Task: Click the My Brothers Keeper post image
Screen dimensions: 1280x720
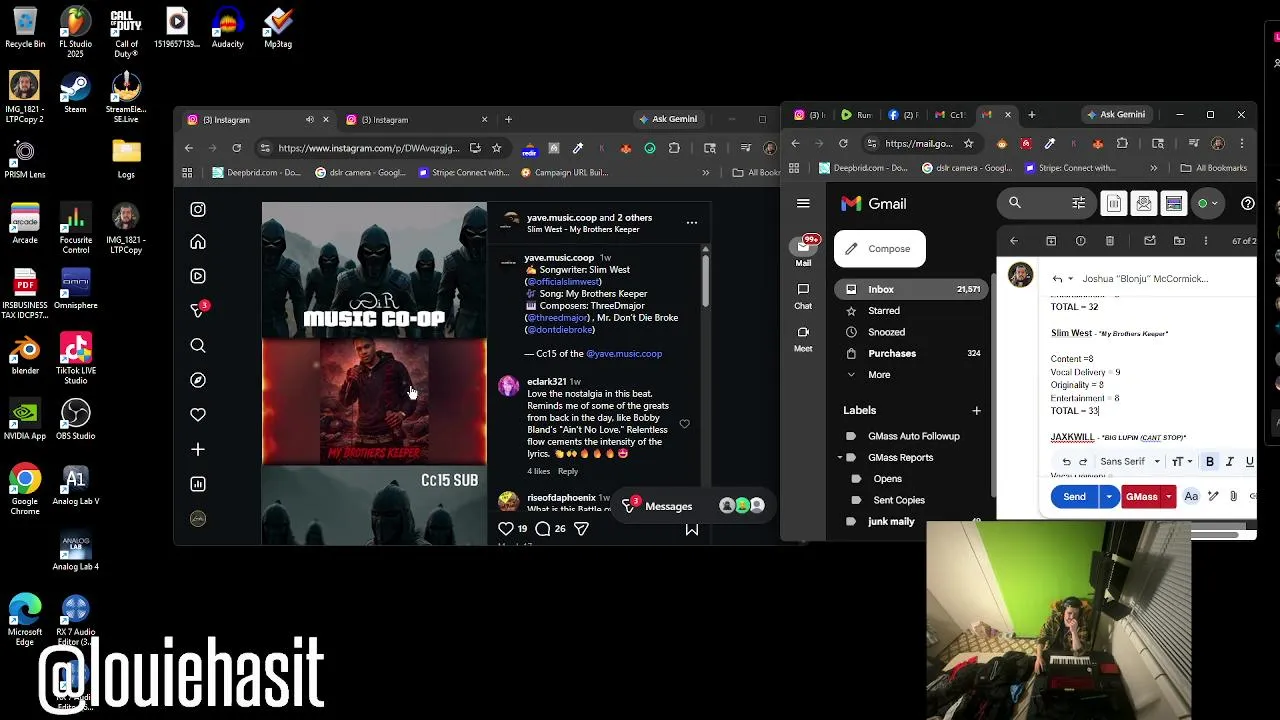Action: tap(374, 402)
